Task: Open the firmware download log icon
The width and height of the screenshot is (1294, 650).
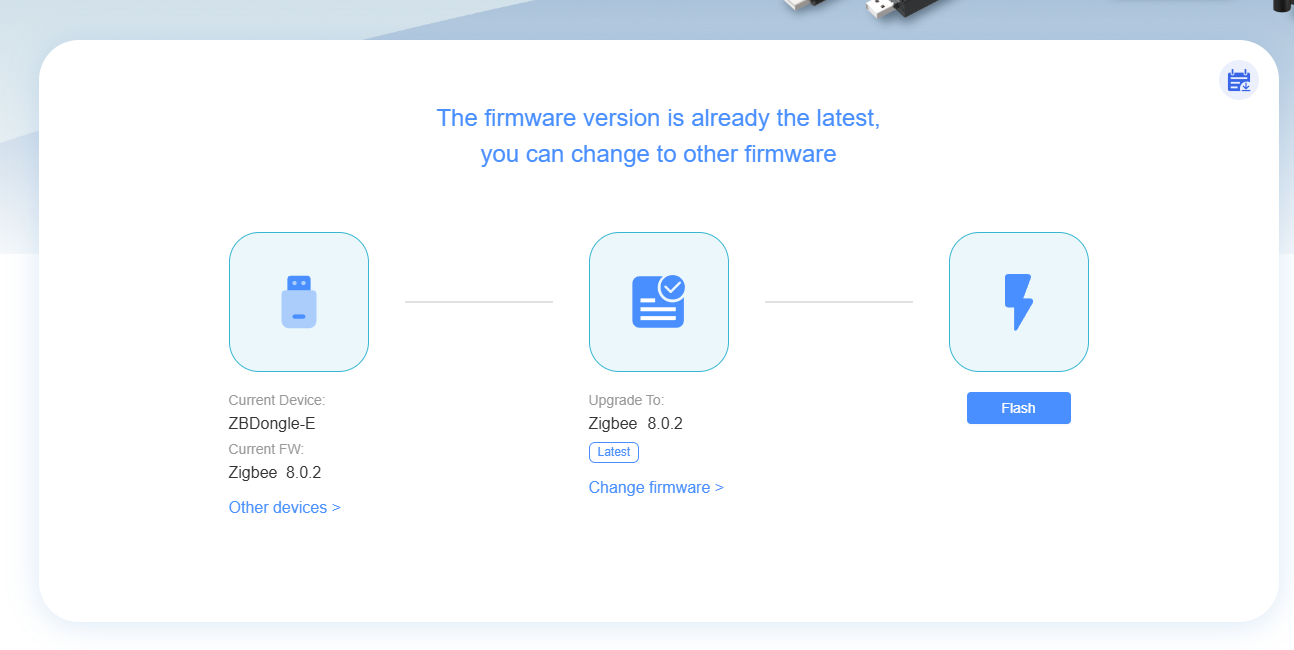Action: [1238, 80]
